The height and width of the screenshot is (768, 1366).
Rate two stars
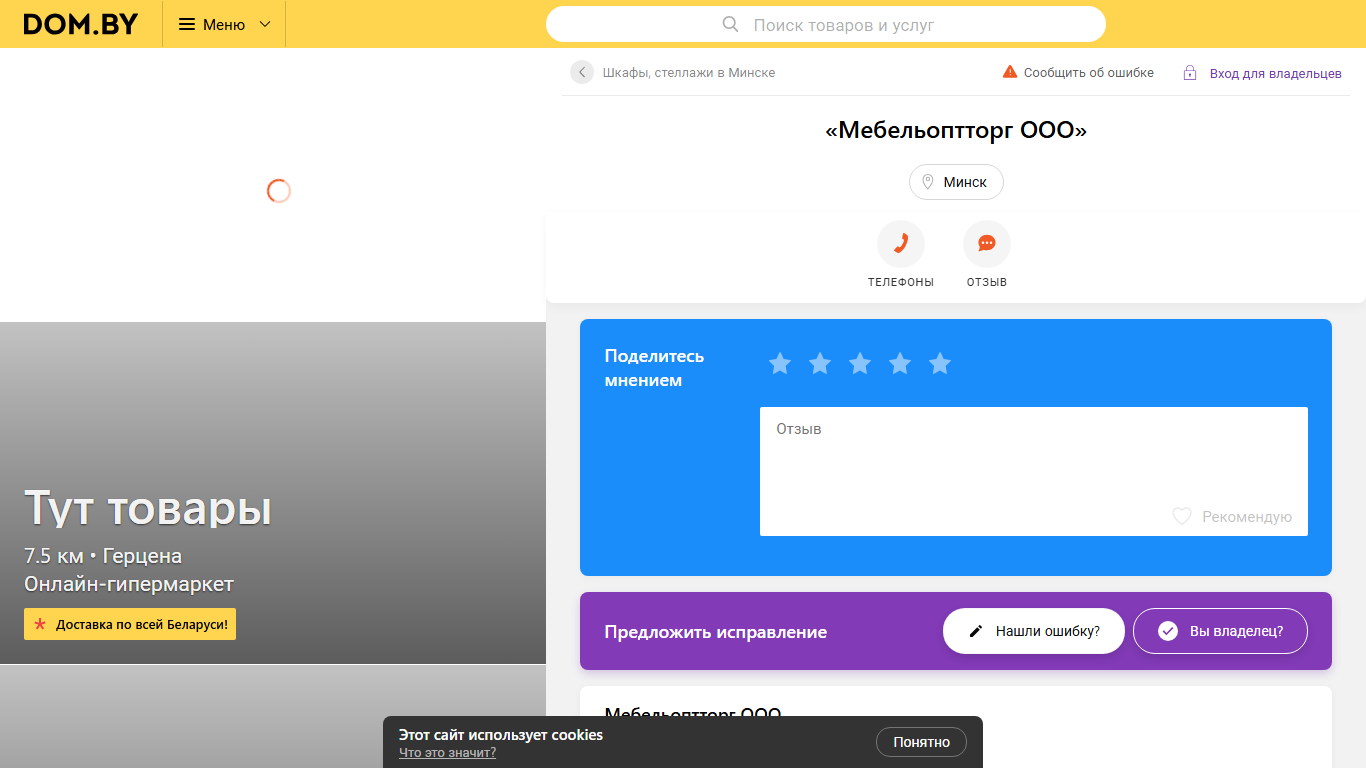tap(820, 364)
